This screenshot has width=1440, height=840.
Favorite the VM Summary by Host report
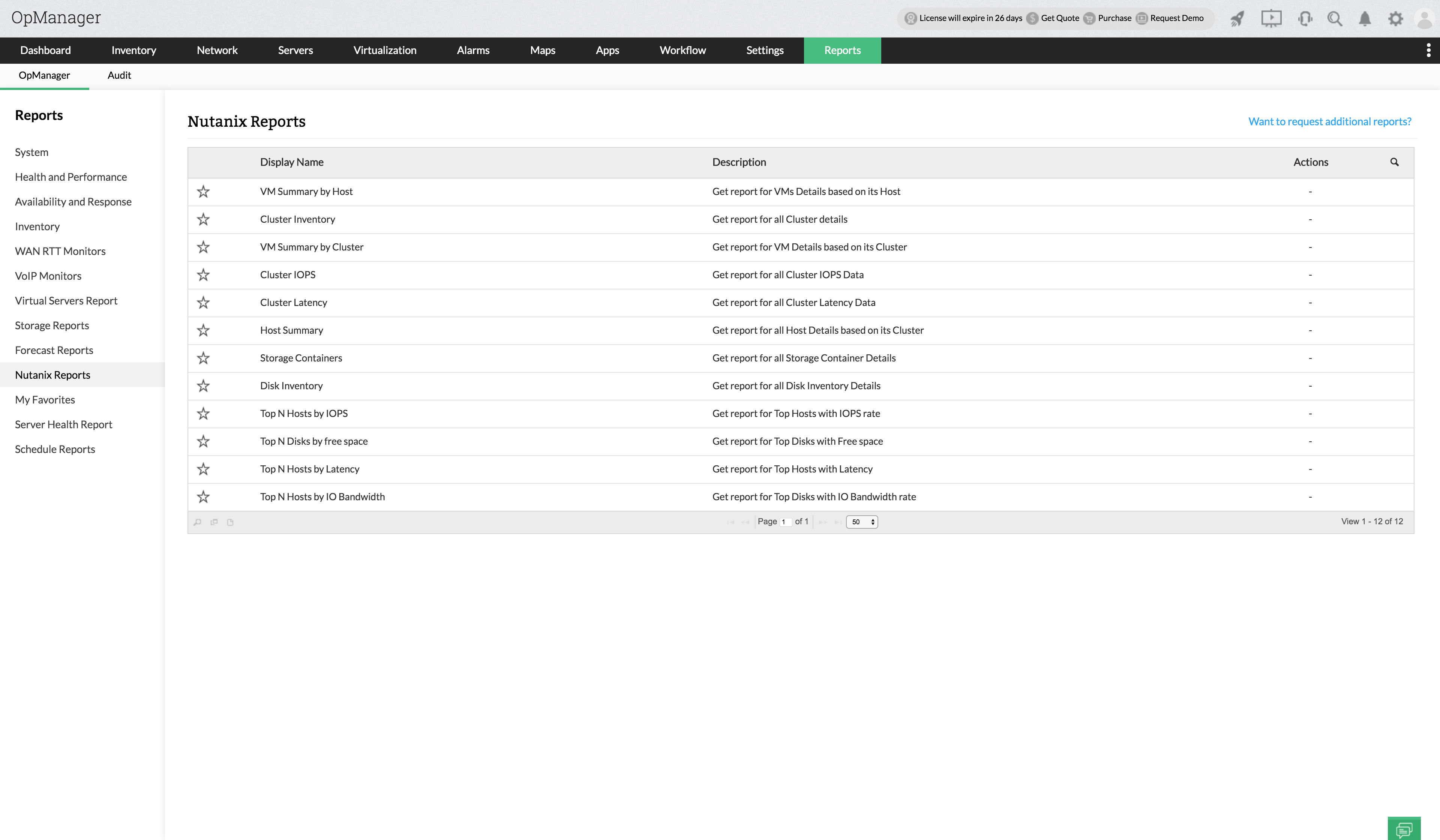point(203,191)
